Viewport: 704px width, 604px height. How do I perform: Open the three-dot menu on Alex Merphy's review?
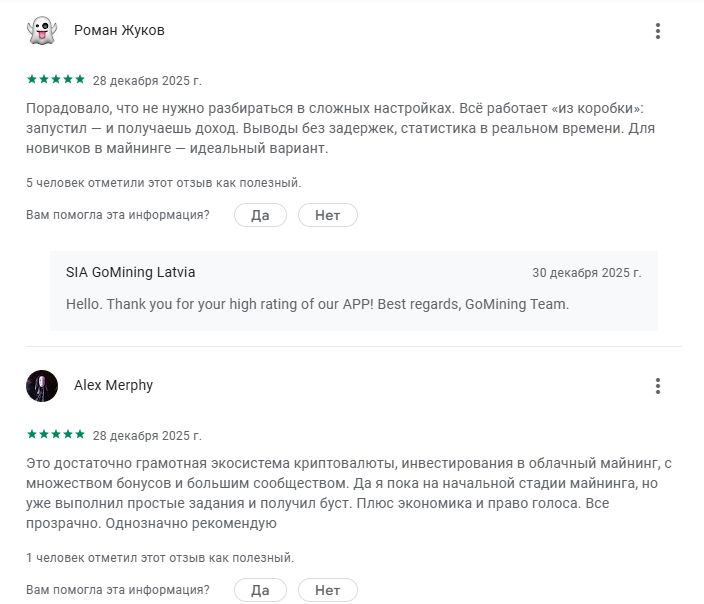pos(657,386)
